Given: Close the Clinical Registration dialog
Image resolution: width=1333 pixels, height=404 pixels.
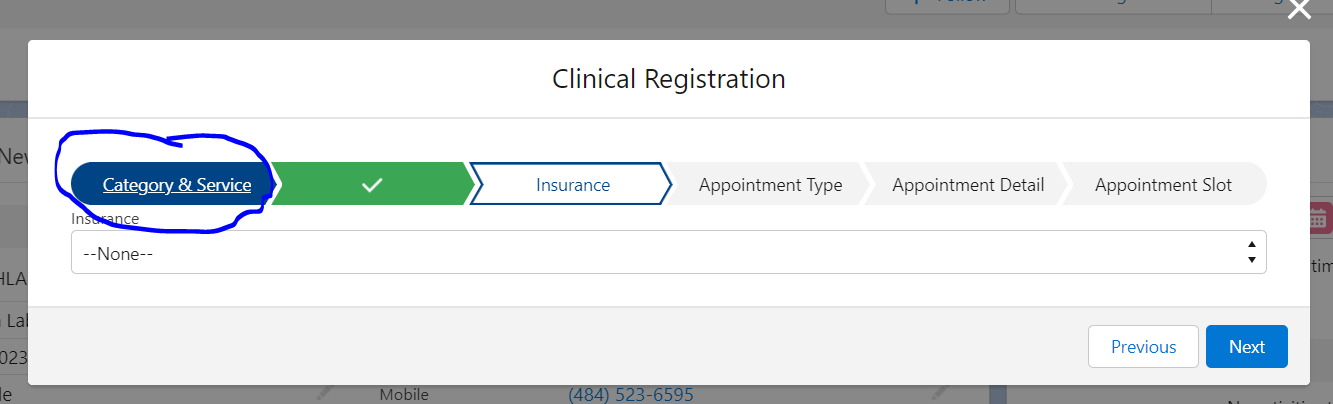Looking at the screenshot, I should (1298, 9).
